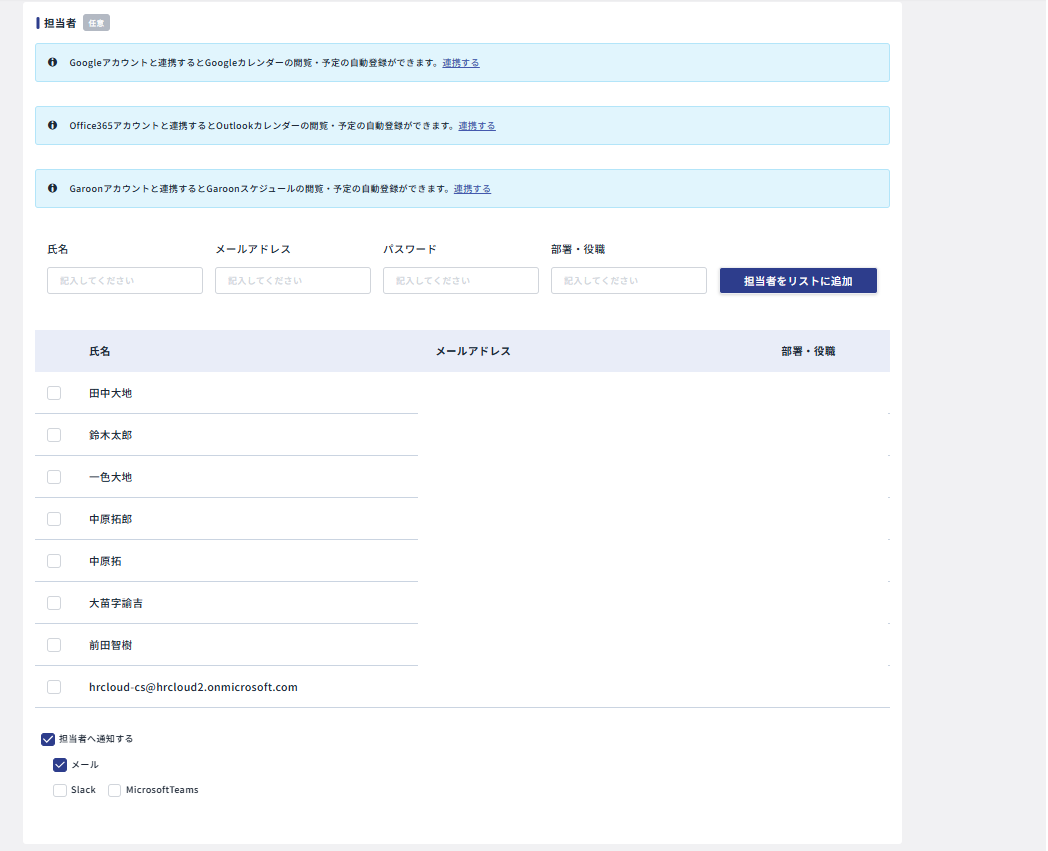
Task: Click the info icon in the Google banner
Action: 52,62
